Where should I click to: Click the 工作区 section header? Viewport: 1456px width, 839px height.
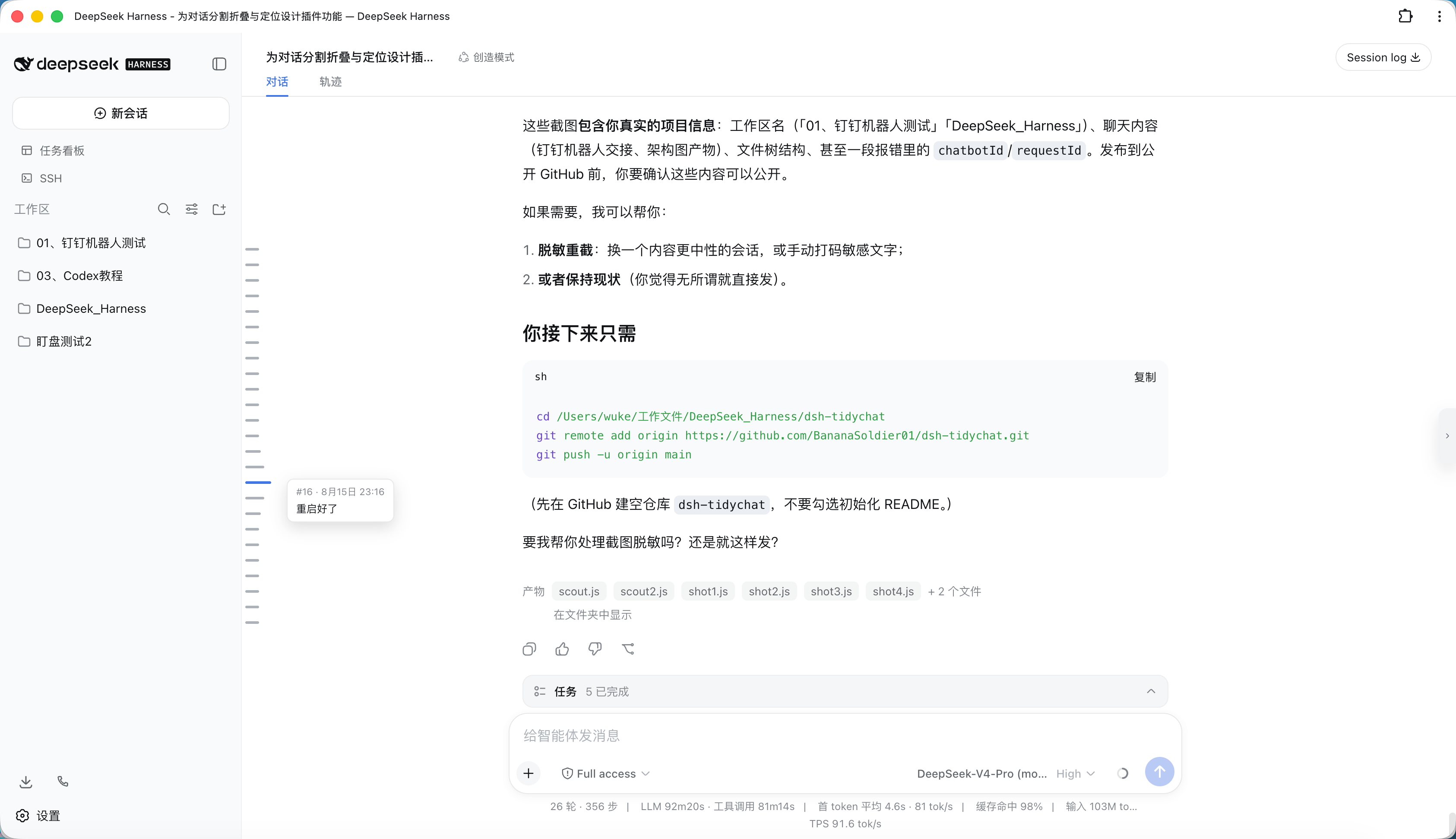[32, 209]
